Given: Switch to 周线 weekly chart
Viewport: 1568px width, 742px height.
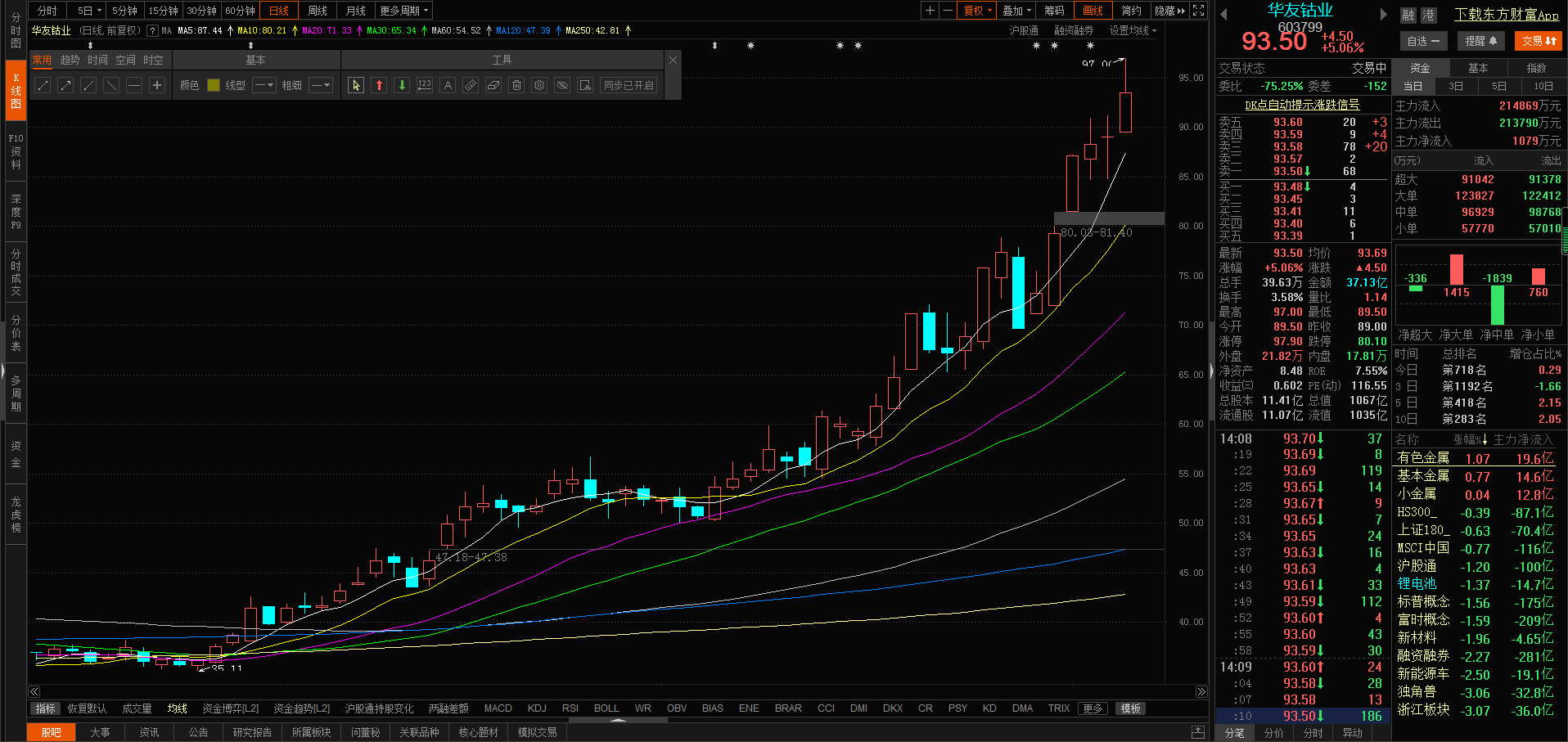Looking at the screenshot, I should coord(317,11).
